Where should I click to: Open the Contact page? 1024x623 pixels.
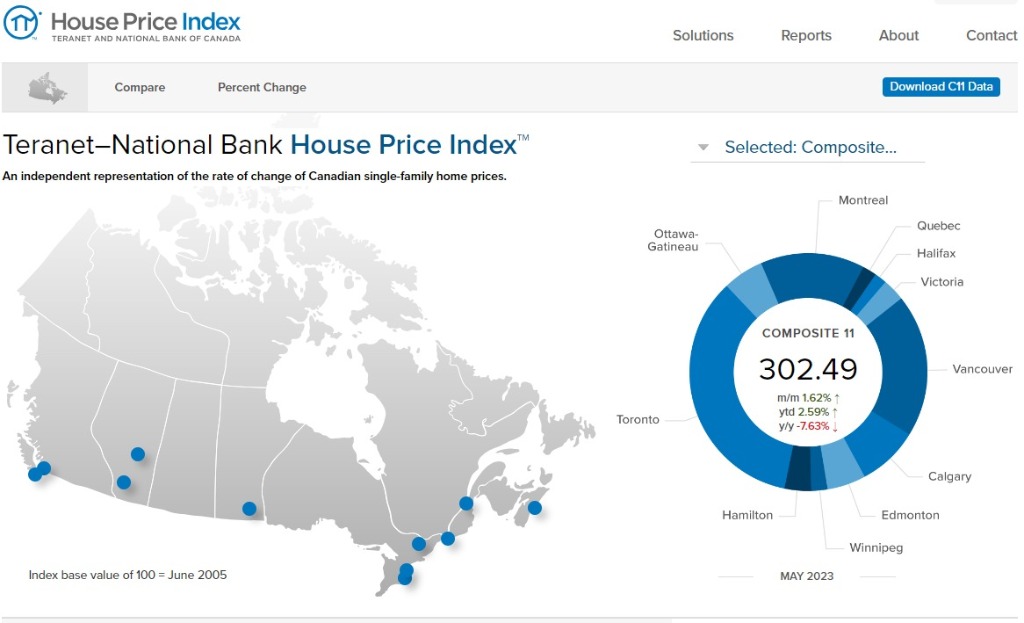pos(991,35)
